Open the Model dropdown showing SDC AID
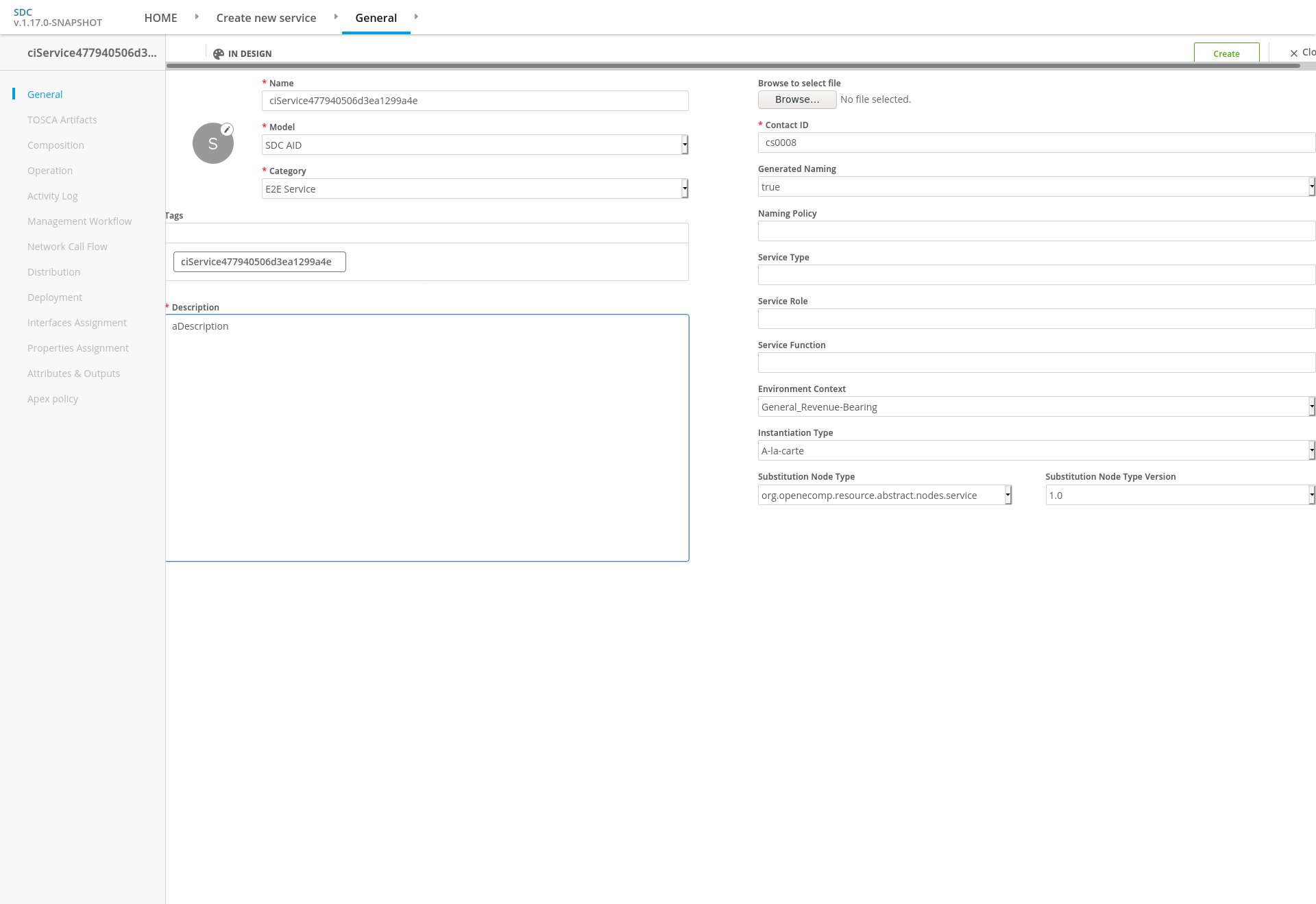The height and width of the screenshot is (904, 1316). click(x=475, y=145)
